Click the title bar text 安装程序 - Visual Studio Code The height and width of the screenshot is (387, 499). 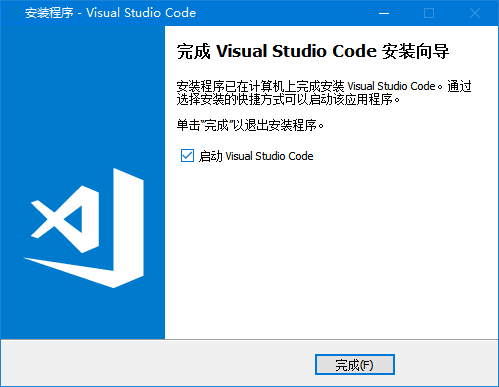click(110, 13)
